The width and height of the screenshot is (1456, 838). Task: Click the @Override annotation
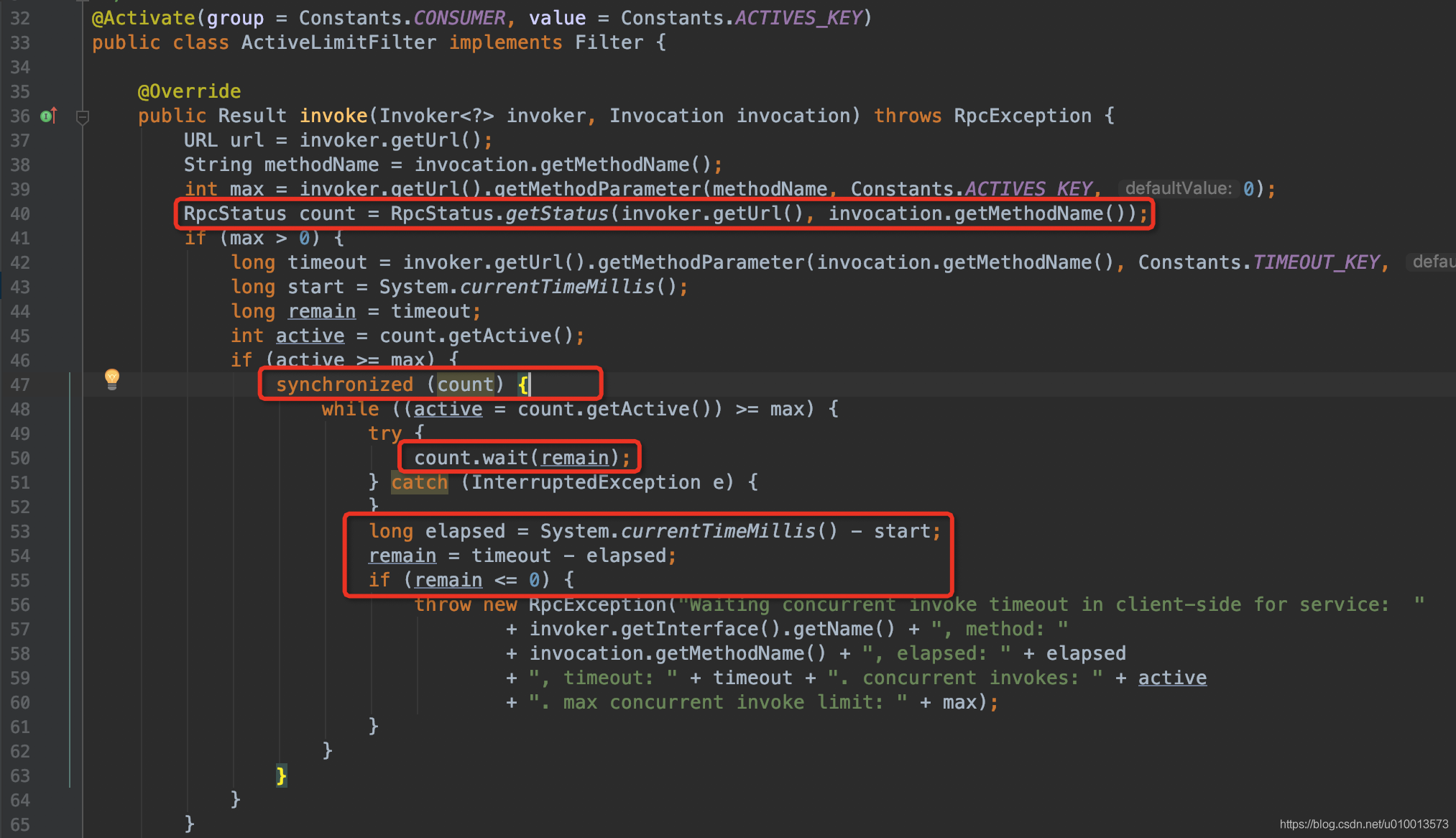coord(189,91)
